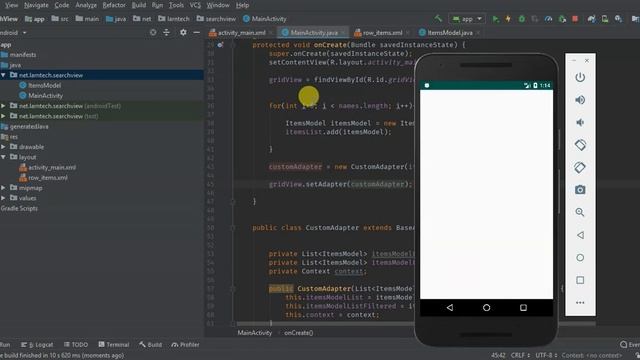Screen dimensions: 640x360
Task: Tap Back in phone navigation bar
Action: point(450,307)
